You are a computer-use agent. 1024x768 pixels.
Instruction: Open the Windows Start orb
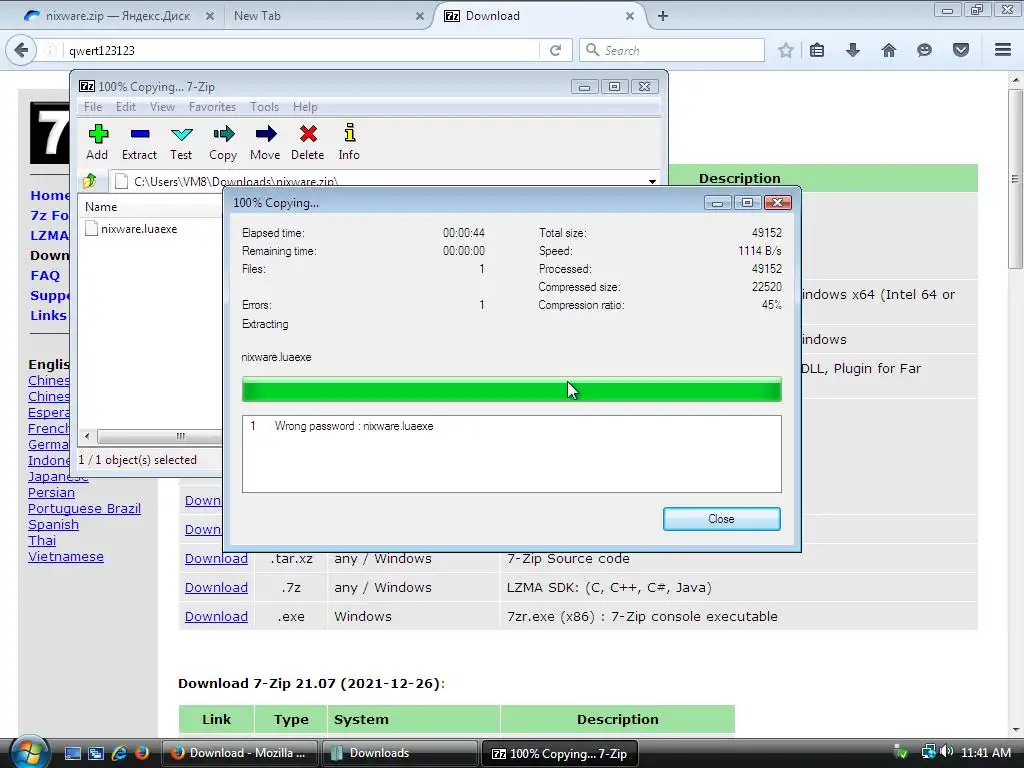[29, 752]
